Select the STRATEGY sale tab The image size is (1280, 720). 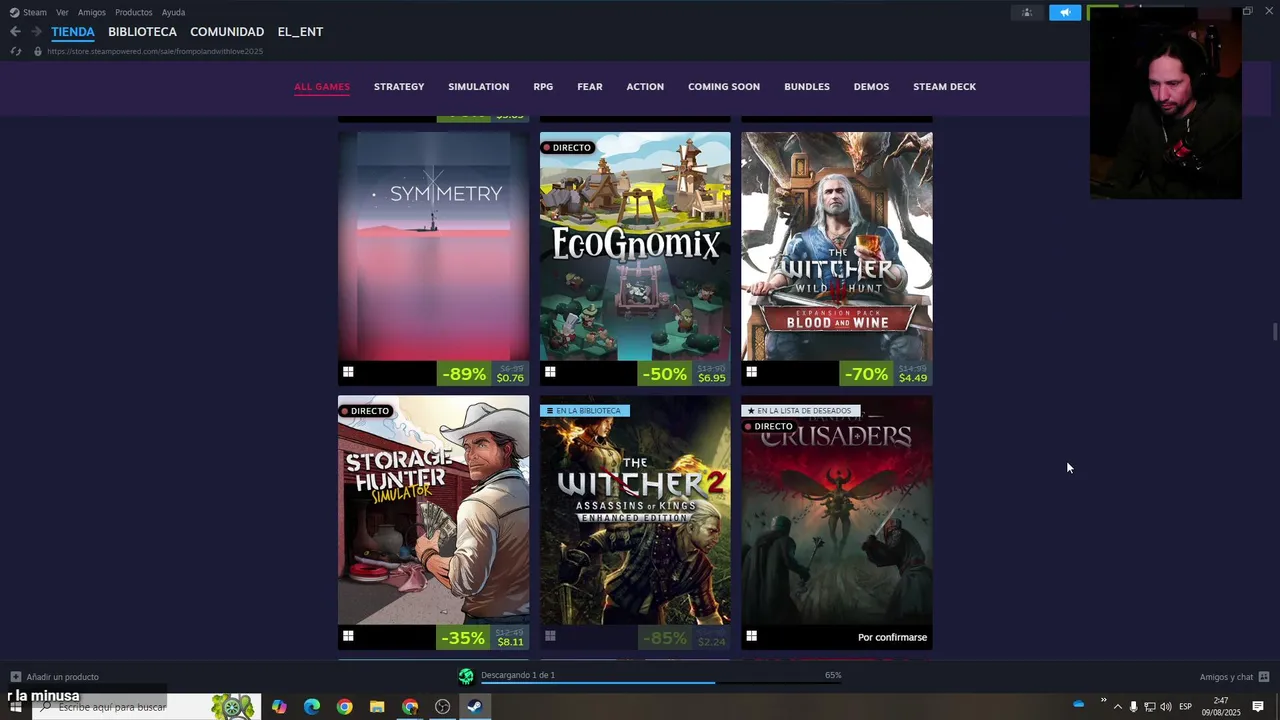[399, 87]
